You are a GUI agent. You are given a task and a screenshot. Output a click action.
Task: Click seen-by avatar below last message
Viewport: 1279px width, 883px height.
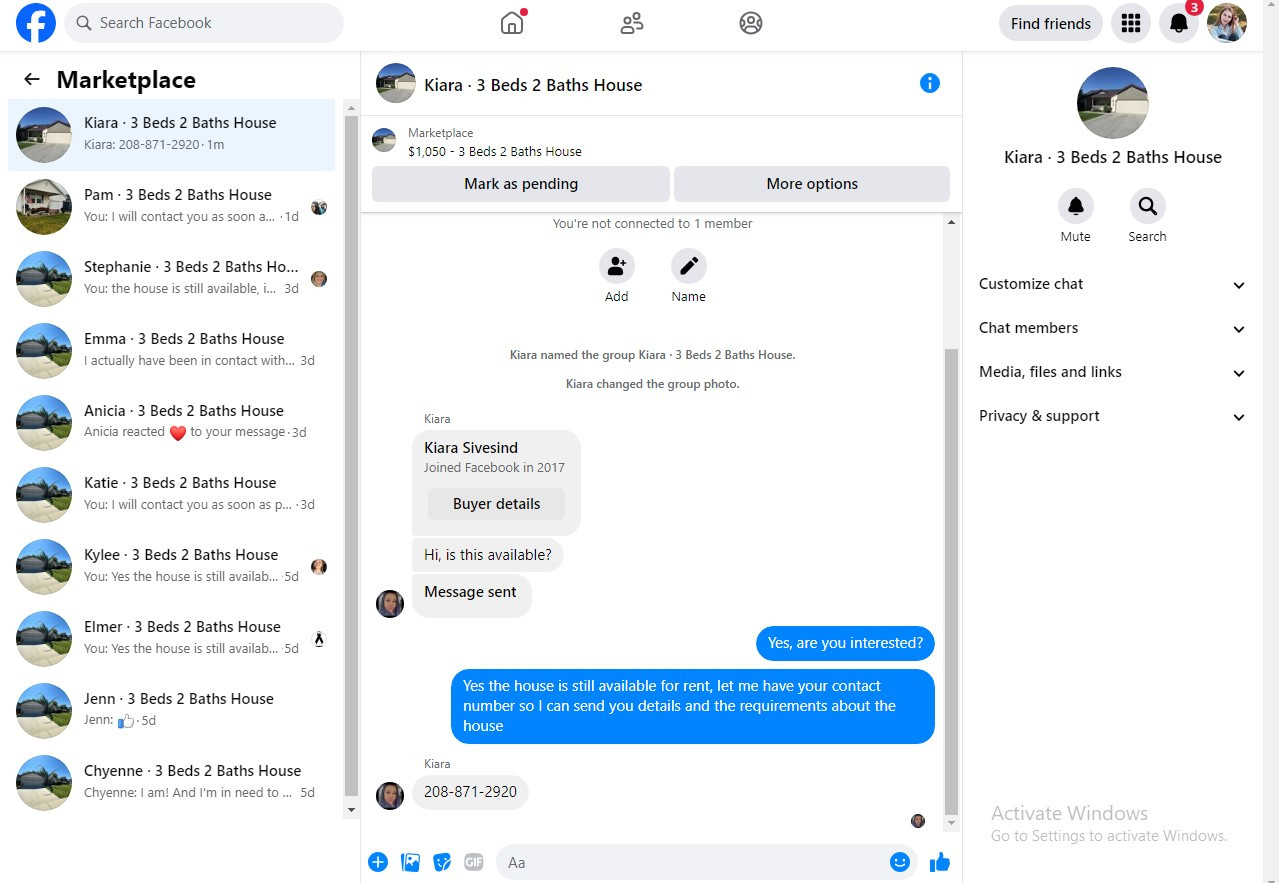(918, 821)
